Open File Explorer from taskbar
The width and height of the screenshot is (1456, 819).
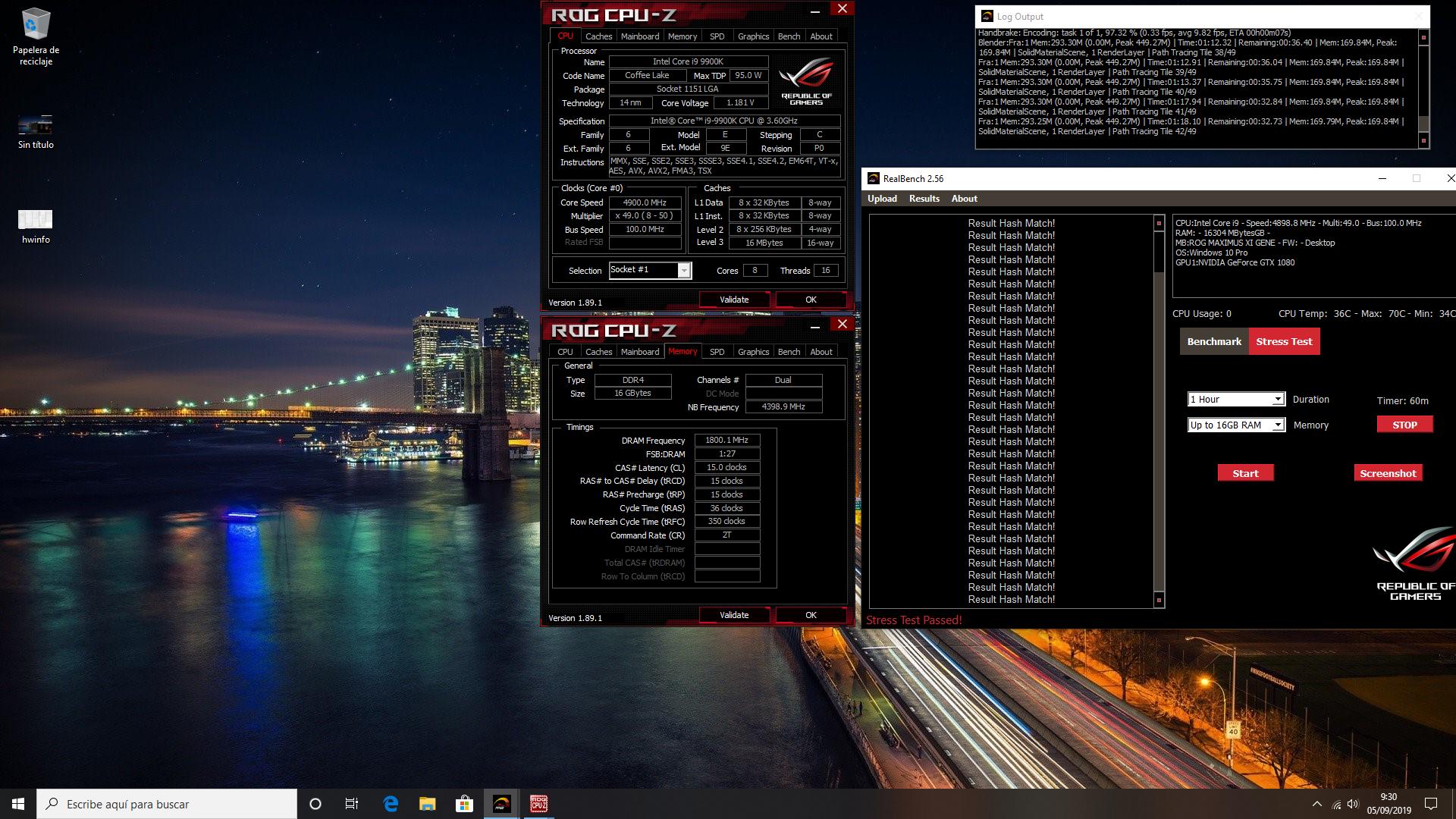click(428, 804)
